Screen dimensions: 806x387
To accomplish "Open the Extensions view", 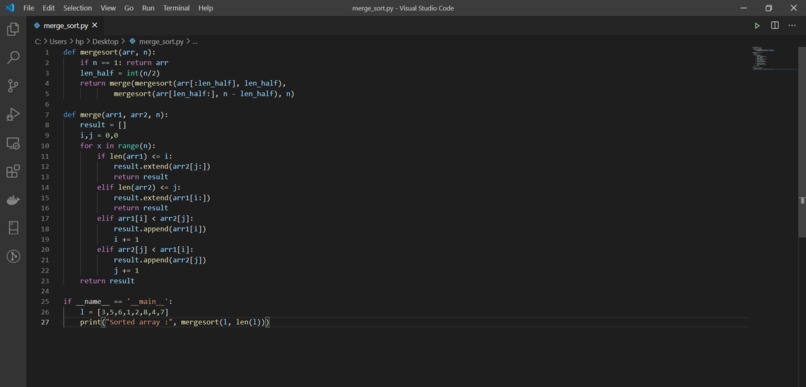I will tap(13, 171).
